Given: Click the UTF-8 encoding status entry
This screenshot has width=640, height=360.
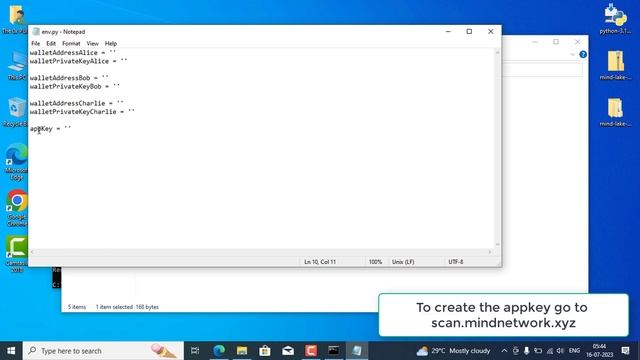Looking at the screenshot, I should [456, 262].
